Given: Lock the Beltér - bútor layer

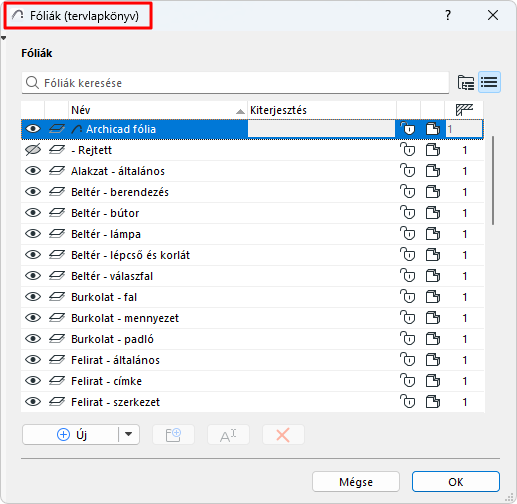Looking at the screenshot, I should tap(408, 213).
